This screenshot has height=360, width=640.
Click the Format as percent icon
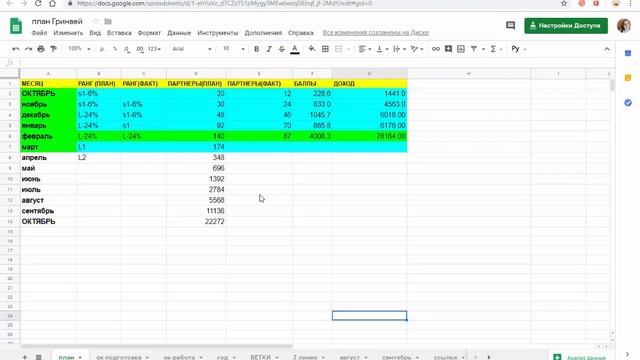click(x=115, y=49)
